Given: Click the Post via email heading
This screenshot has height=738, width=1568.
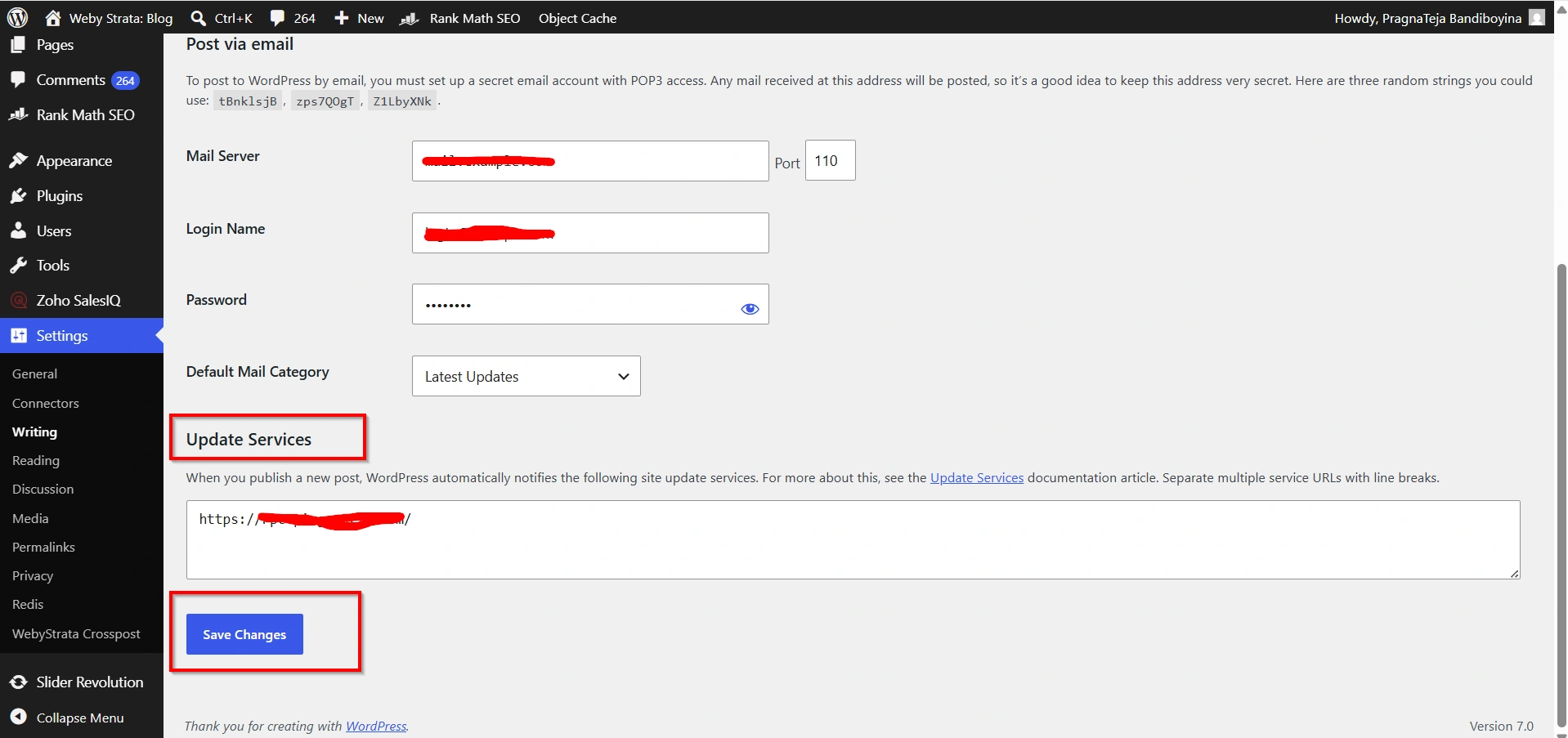Looking at the screenshot, I should click(240, 44).
